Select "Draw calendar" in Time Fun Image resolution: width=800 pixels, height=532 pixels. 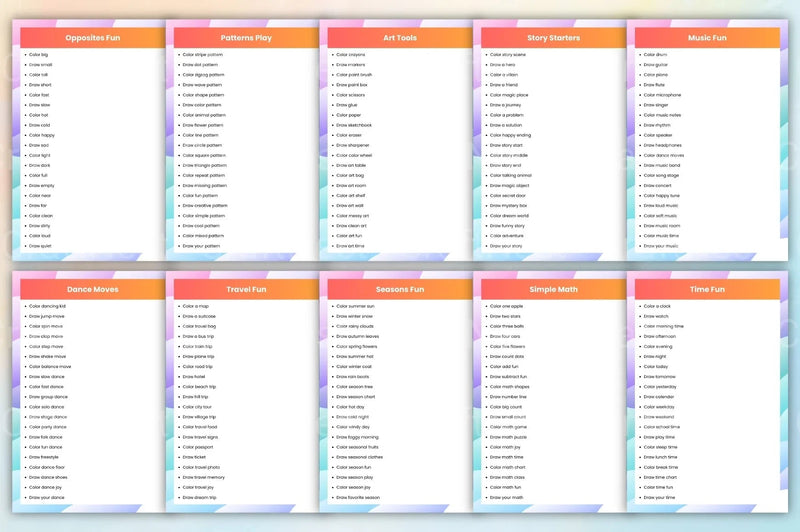659,397
